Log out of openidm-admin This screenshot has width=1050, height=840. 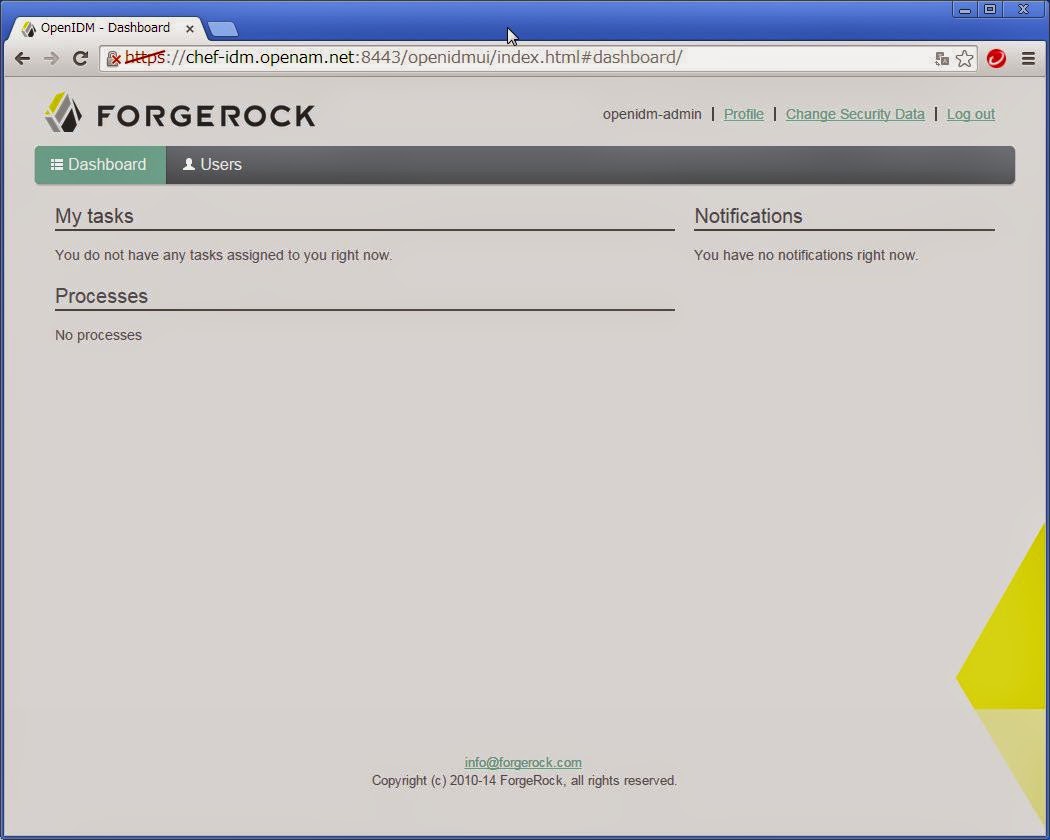[970, 114]
